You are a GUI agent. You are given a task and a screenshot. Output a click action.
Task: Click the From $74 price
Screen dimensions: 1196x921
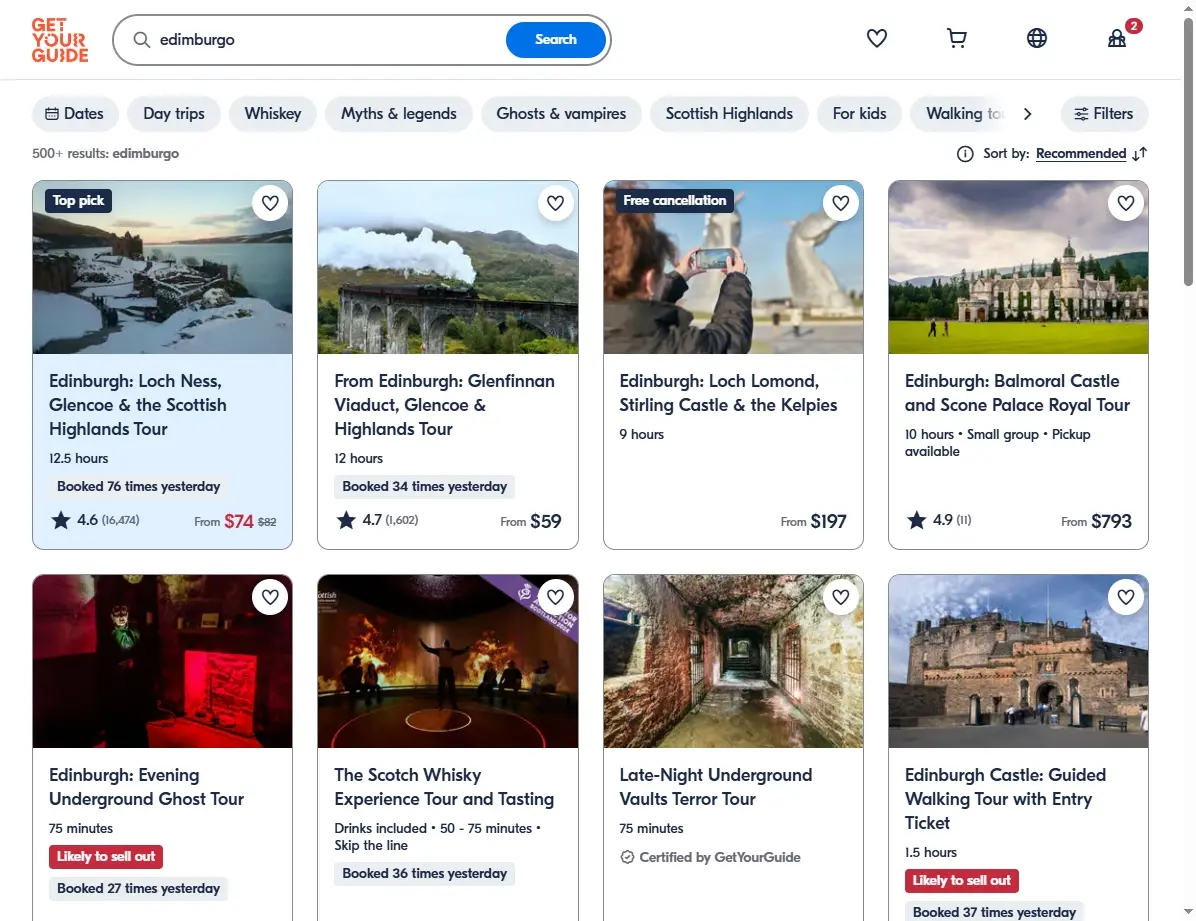(235, 521)
